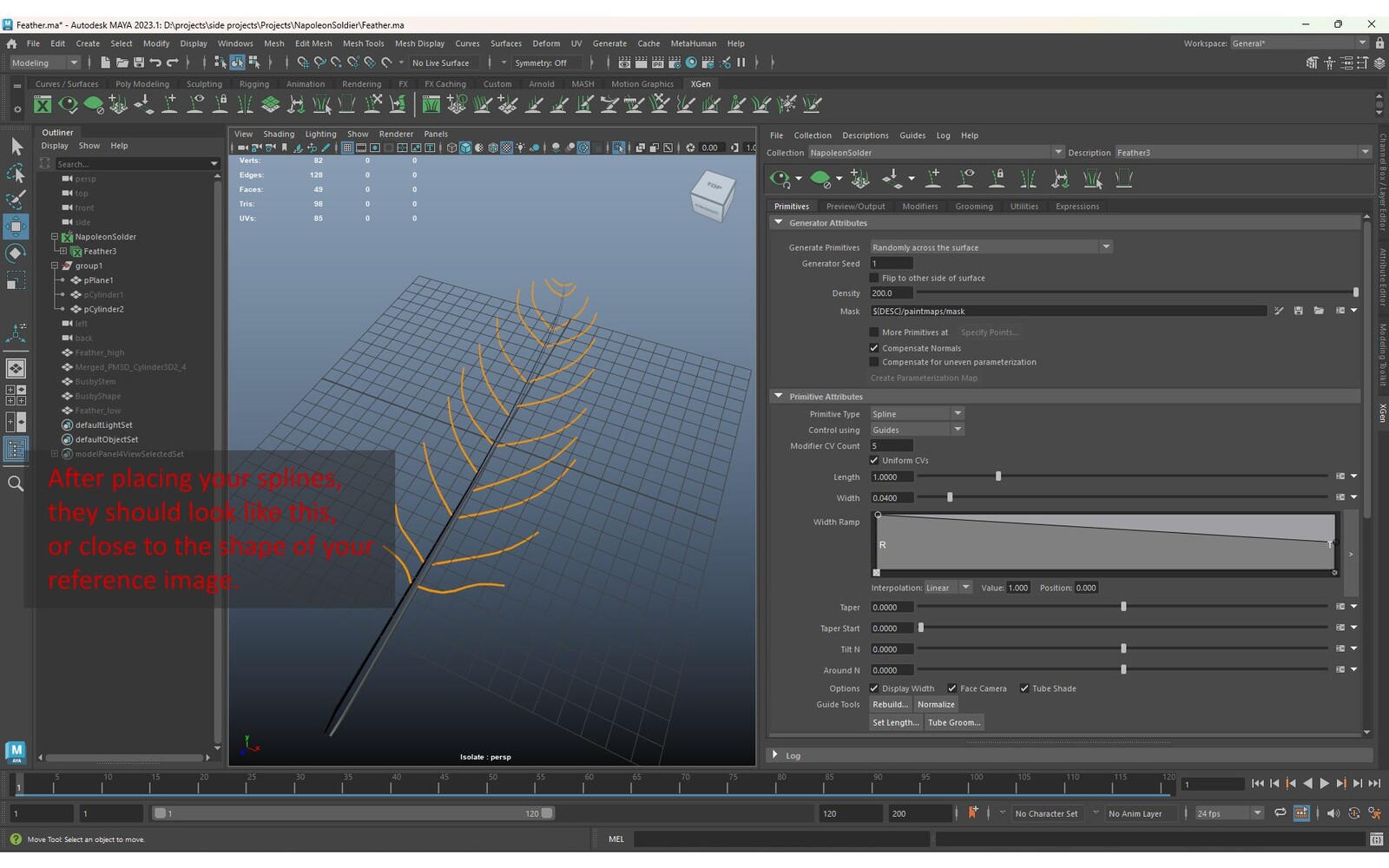This screenshot has width=1389, height=868.
Task: Click the Paint Selection brush tool
Action: pos(16,199)
